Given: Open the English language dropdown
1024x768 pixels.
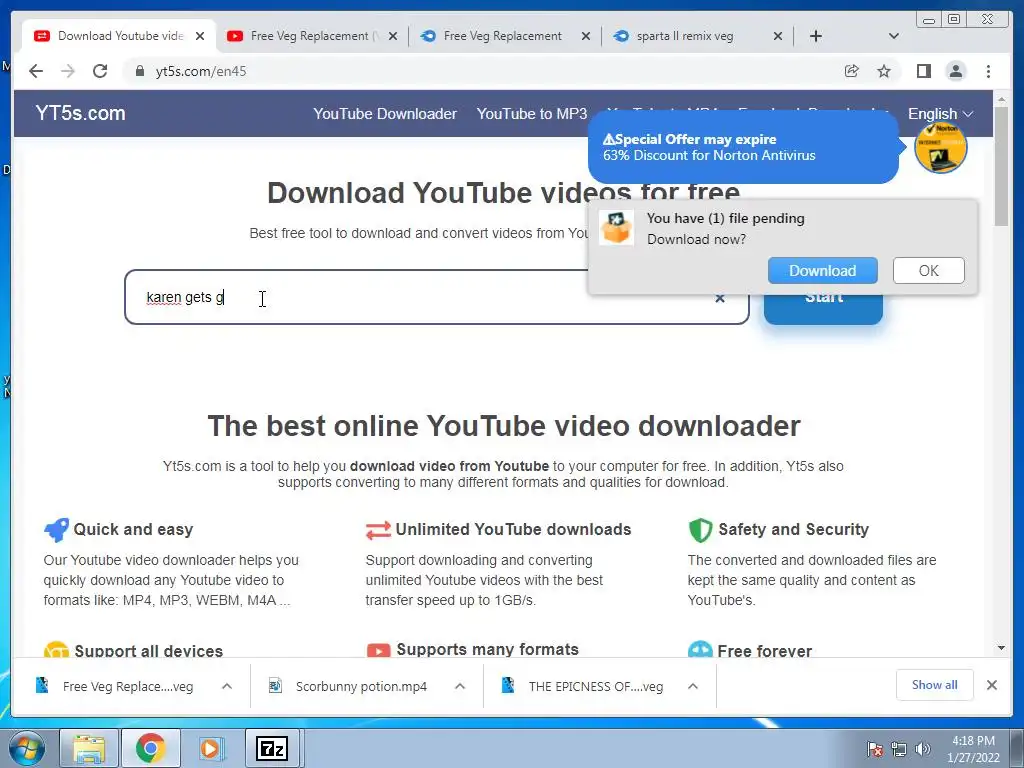Looking at the screenshot, I should tap(940, 114).
